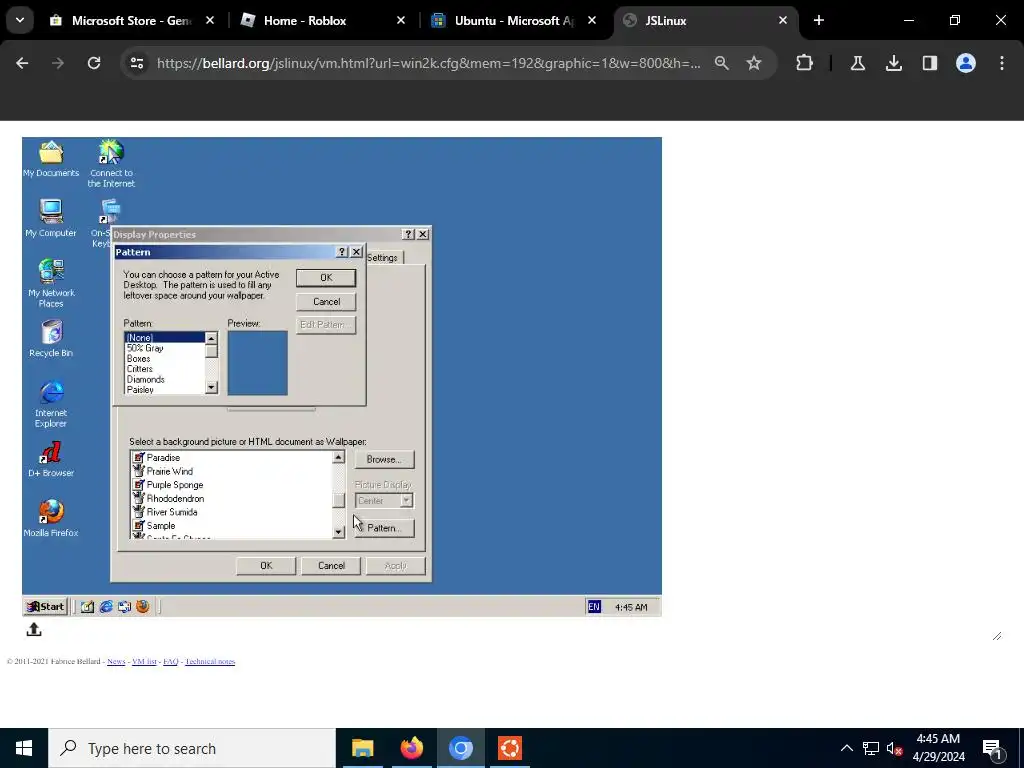The height and width of the screenshot is (768, 1024).
Task: Click OK in Pattern dialog
Action: (326, 278)
